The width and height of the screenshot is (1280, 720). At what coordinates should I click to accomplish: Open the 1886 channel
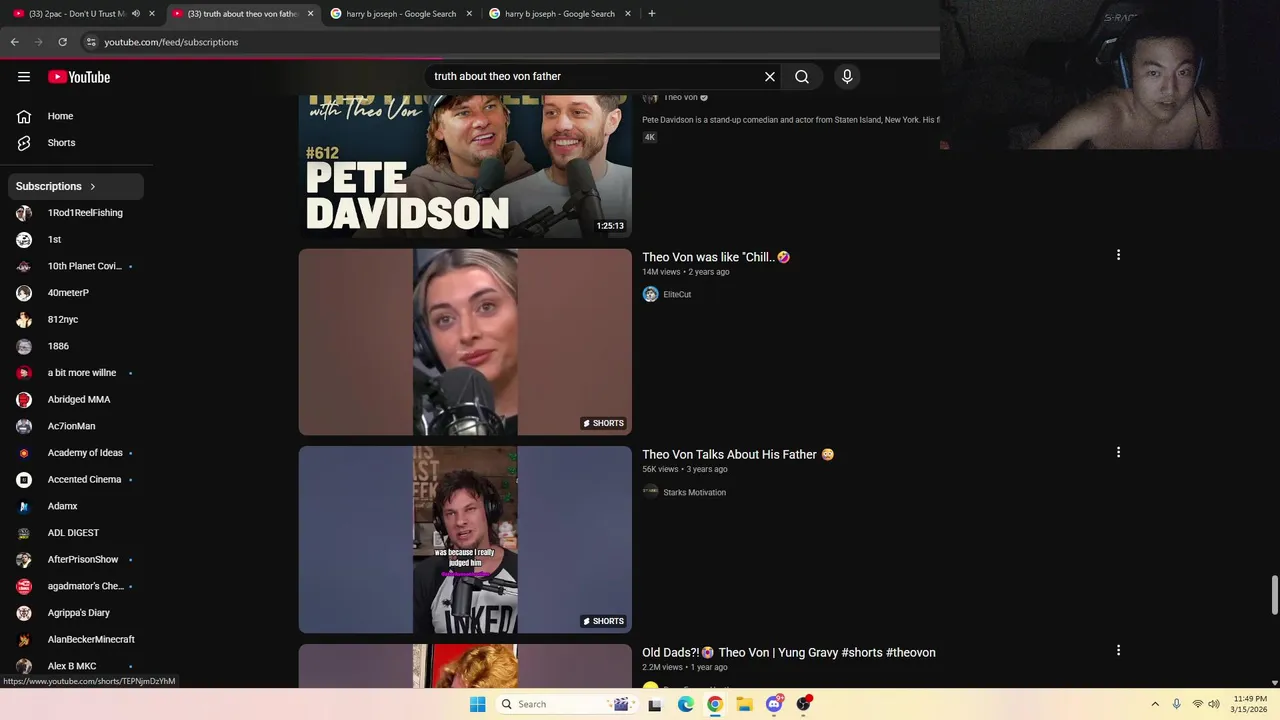click(x=76, y=346)
